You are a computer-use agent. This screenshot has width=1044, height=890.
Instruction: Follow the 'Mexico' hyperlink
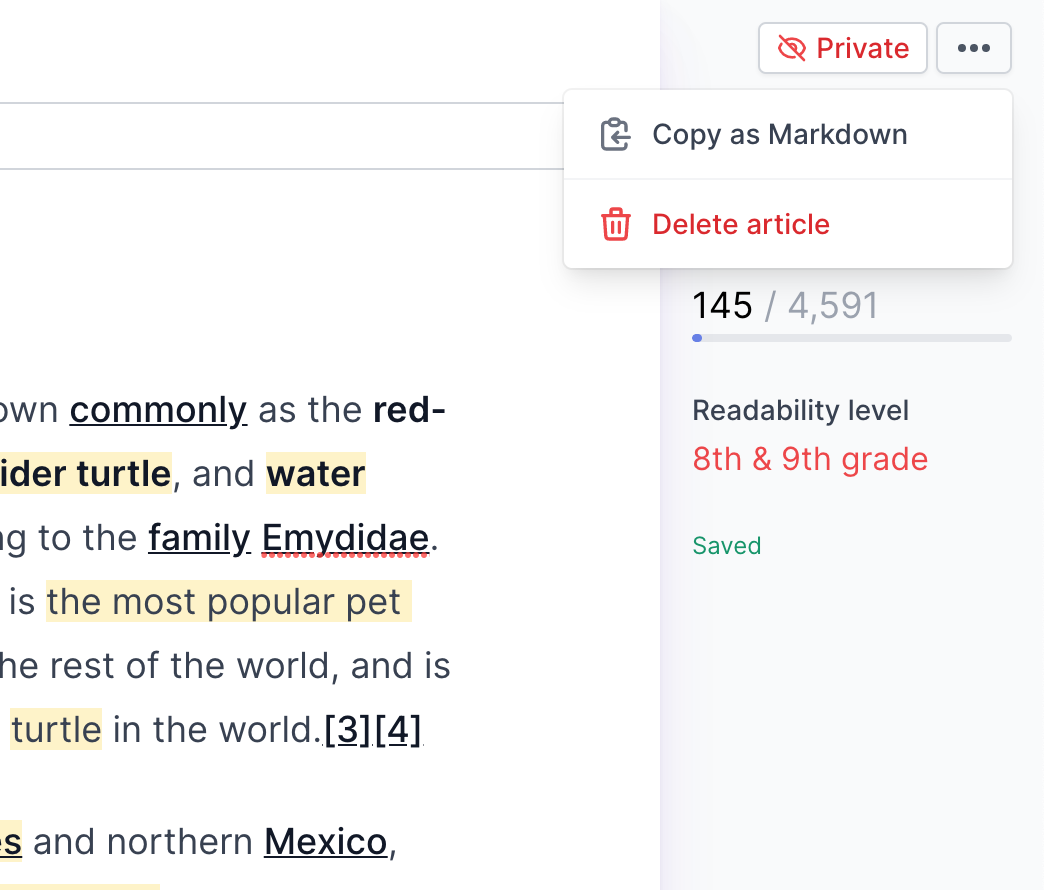tap(326, 842)
